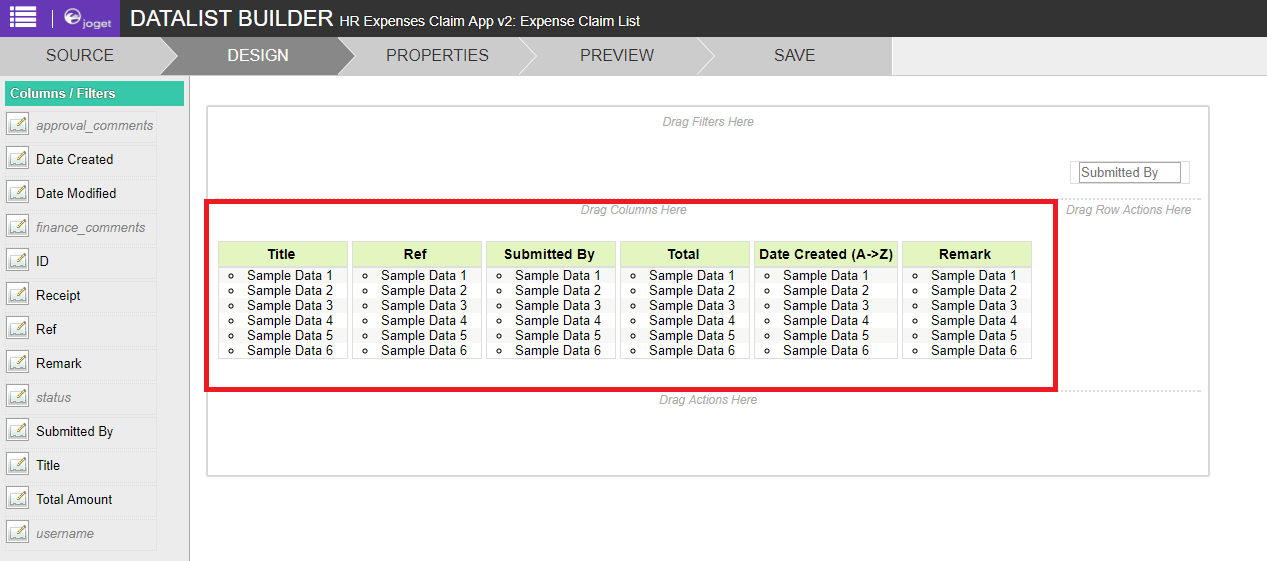
Task: Click the hamburger list menu icon
Action: click(22, 17)
